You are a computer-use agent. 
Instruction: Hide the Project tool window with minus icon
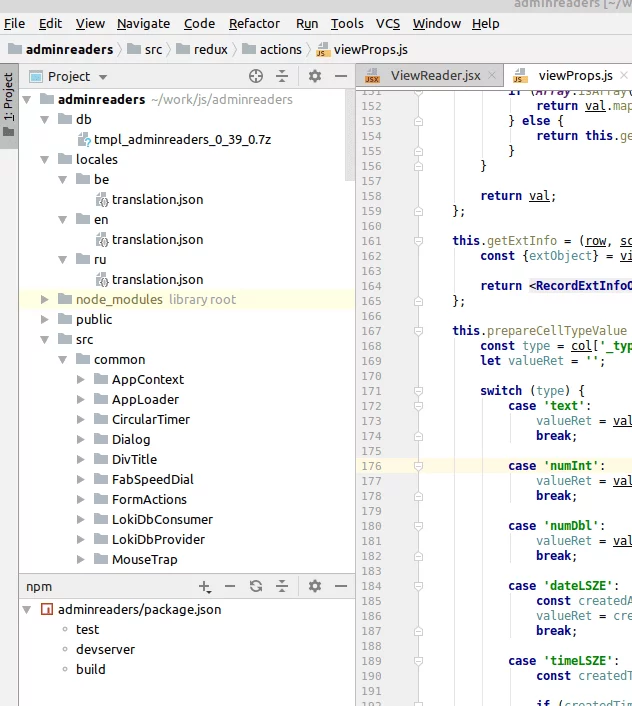(340, 76)
